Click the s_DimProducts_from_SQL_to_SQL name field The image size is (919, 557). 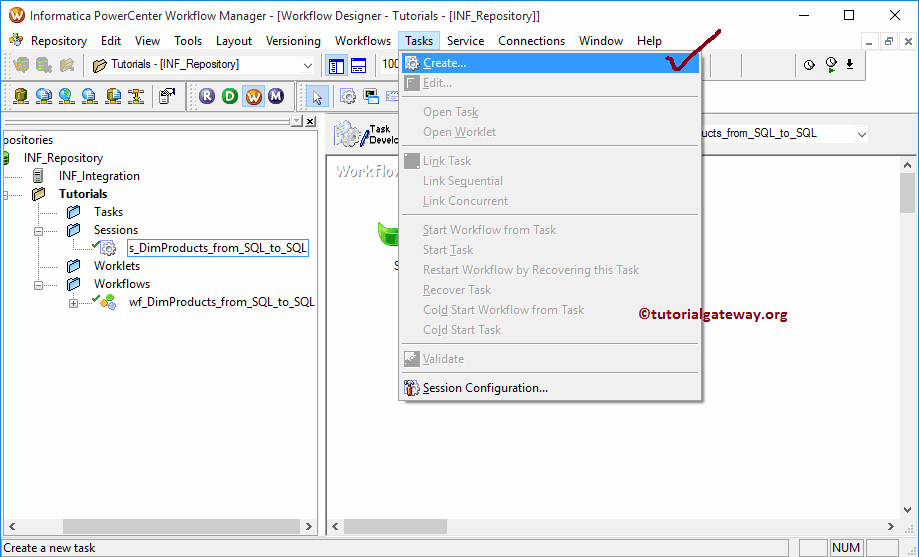(217, 248)
